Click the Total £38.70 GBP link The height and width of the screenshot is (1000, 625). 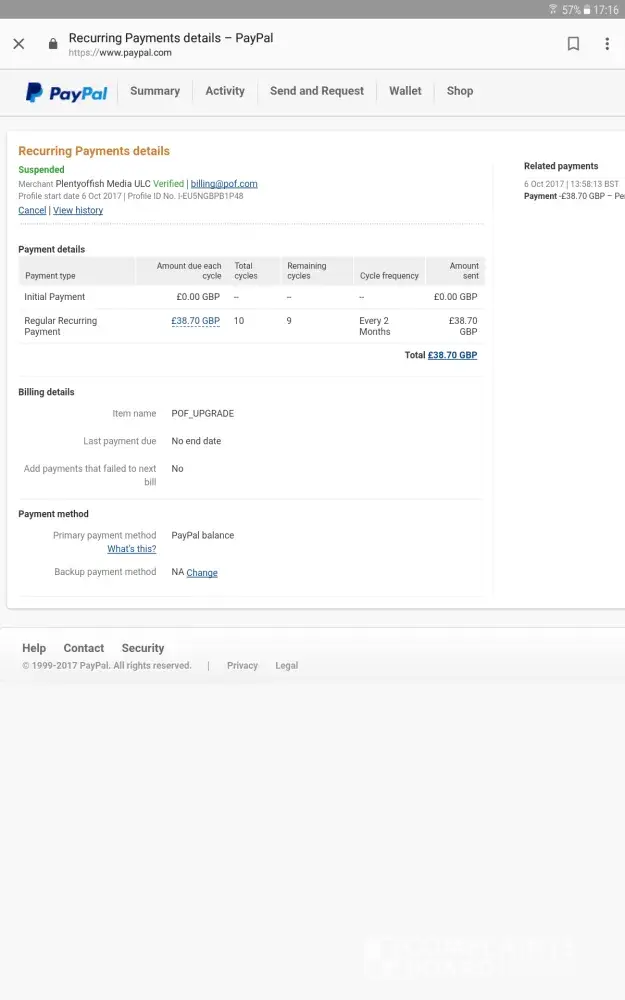[452, 355]
